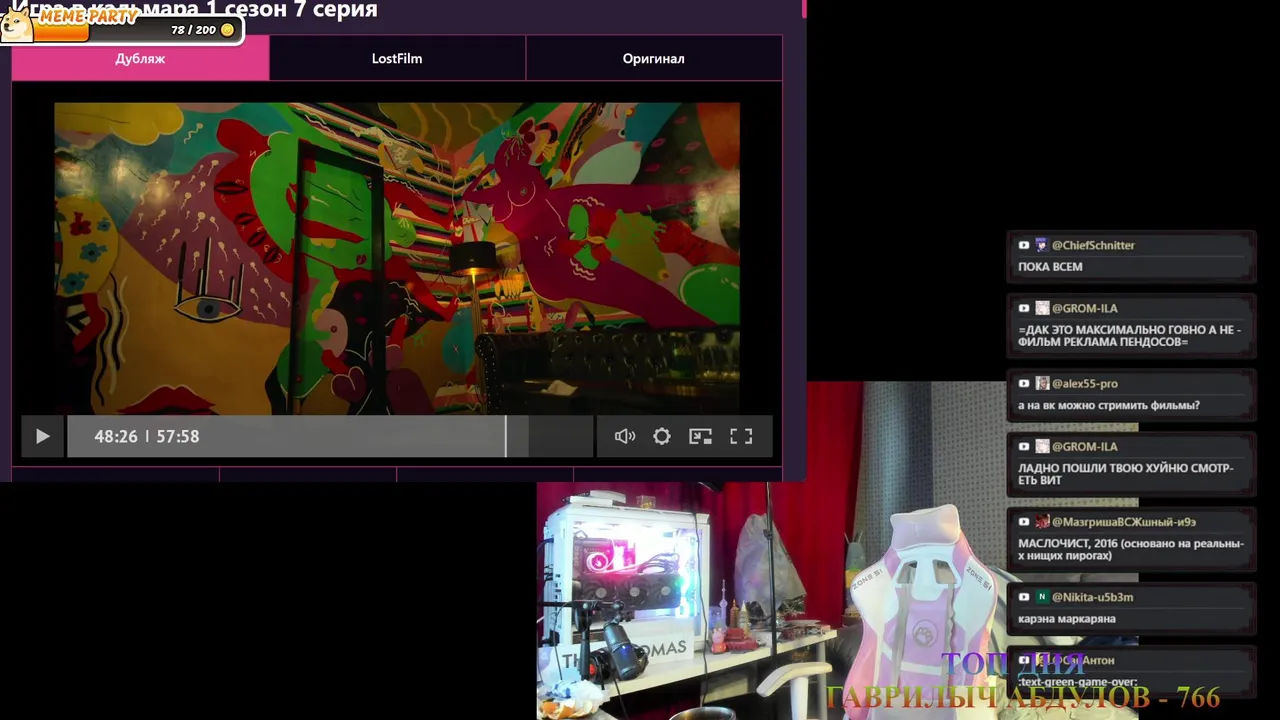Play the paused video
Viewport: 1280px width, 720px height.
click(x=42, y=437)
